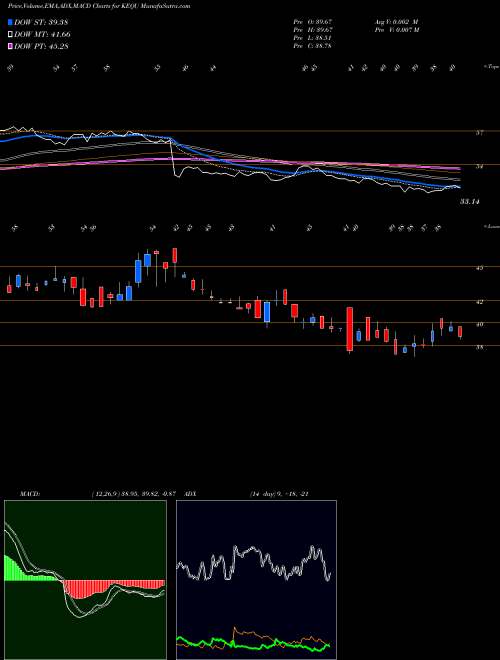
Task: Click the ADX values '(14 day) 9, +18, -21'
Action: [x=279, y=494]
